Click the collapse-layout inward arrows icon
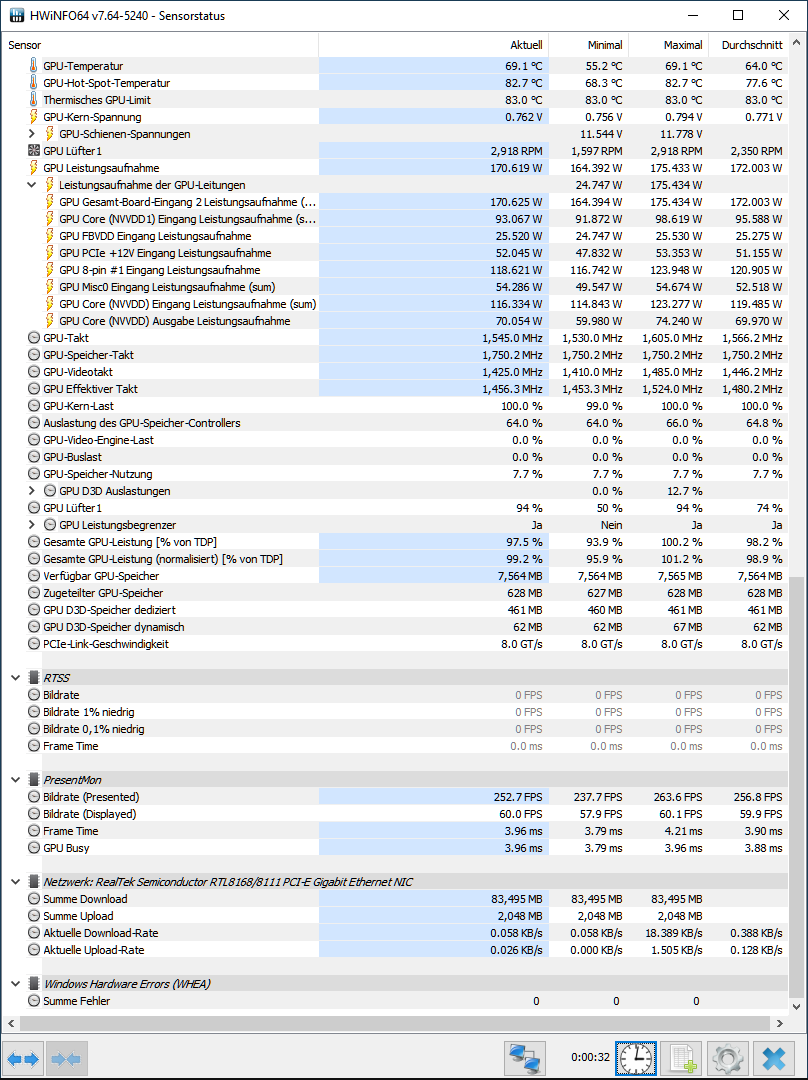The height and width of the screenshot is (1080, 808). [66, 1058]
